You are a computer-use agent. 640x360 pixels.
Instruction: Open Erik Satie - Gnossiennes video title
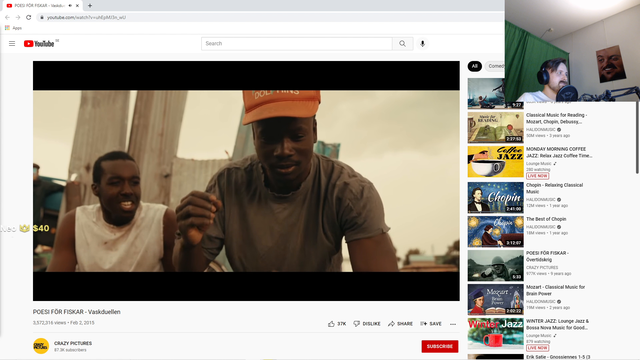click(x=558, y=357)
